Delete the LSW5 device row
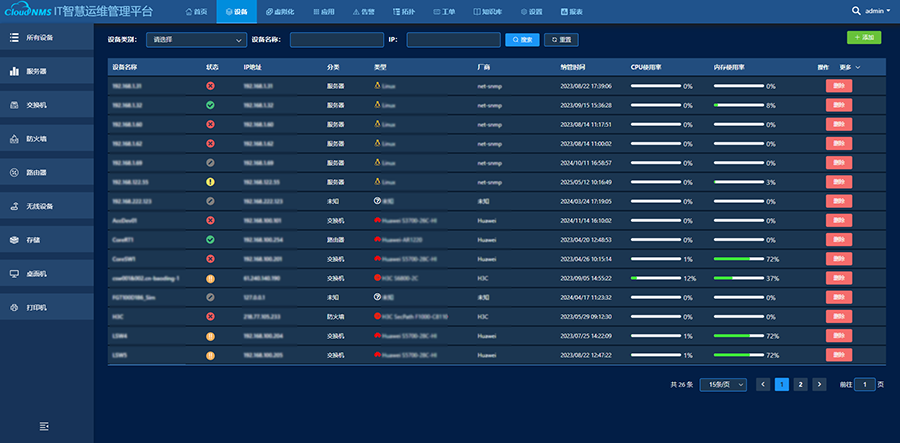 (839, 355)
